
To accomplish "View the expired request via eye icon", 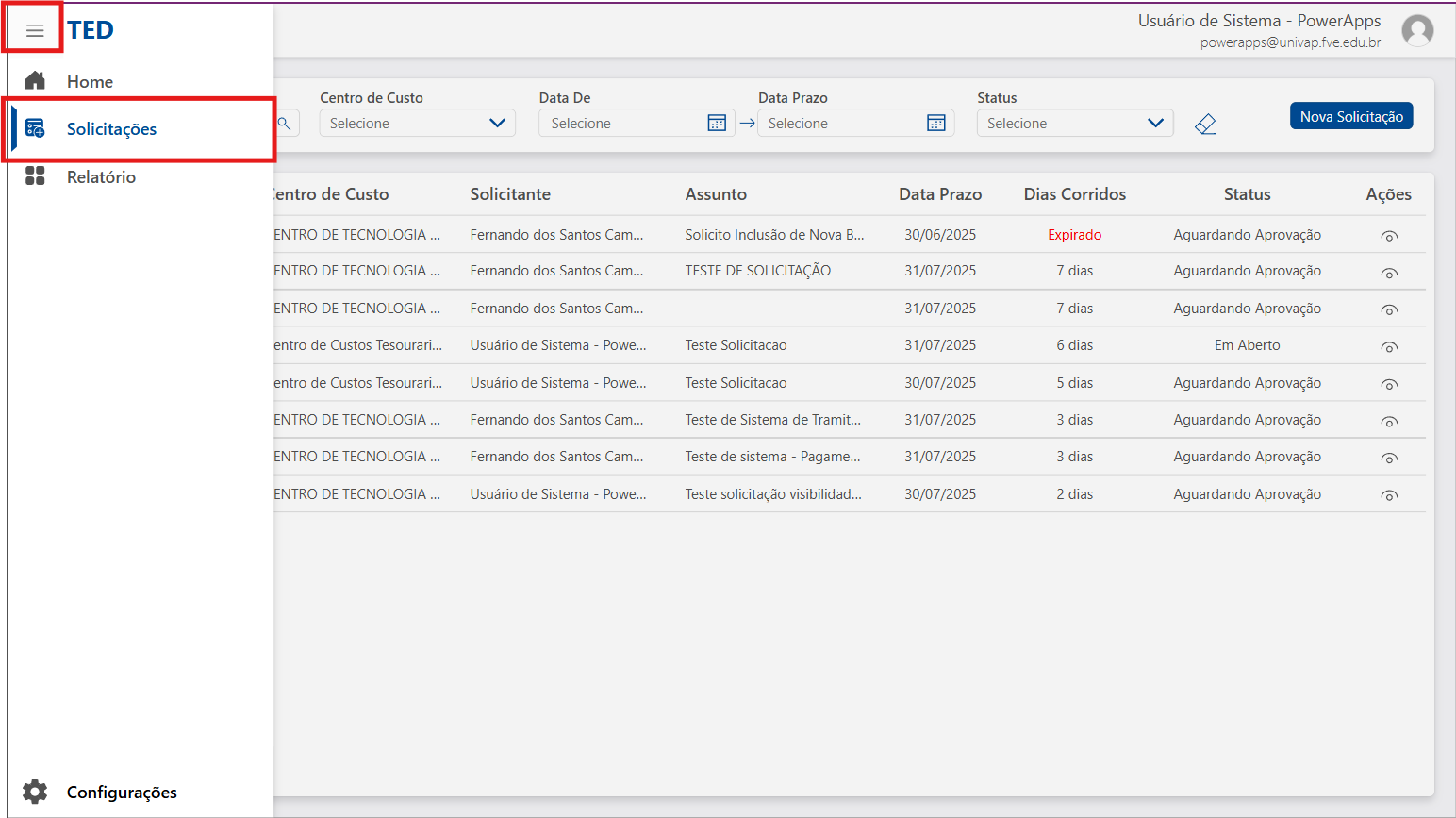I will 1388,236.
